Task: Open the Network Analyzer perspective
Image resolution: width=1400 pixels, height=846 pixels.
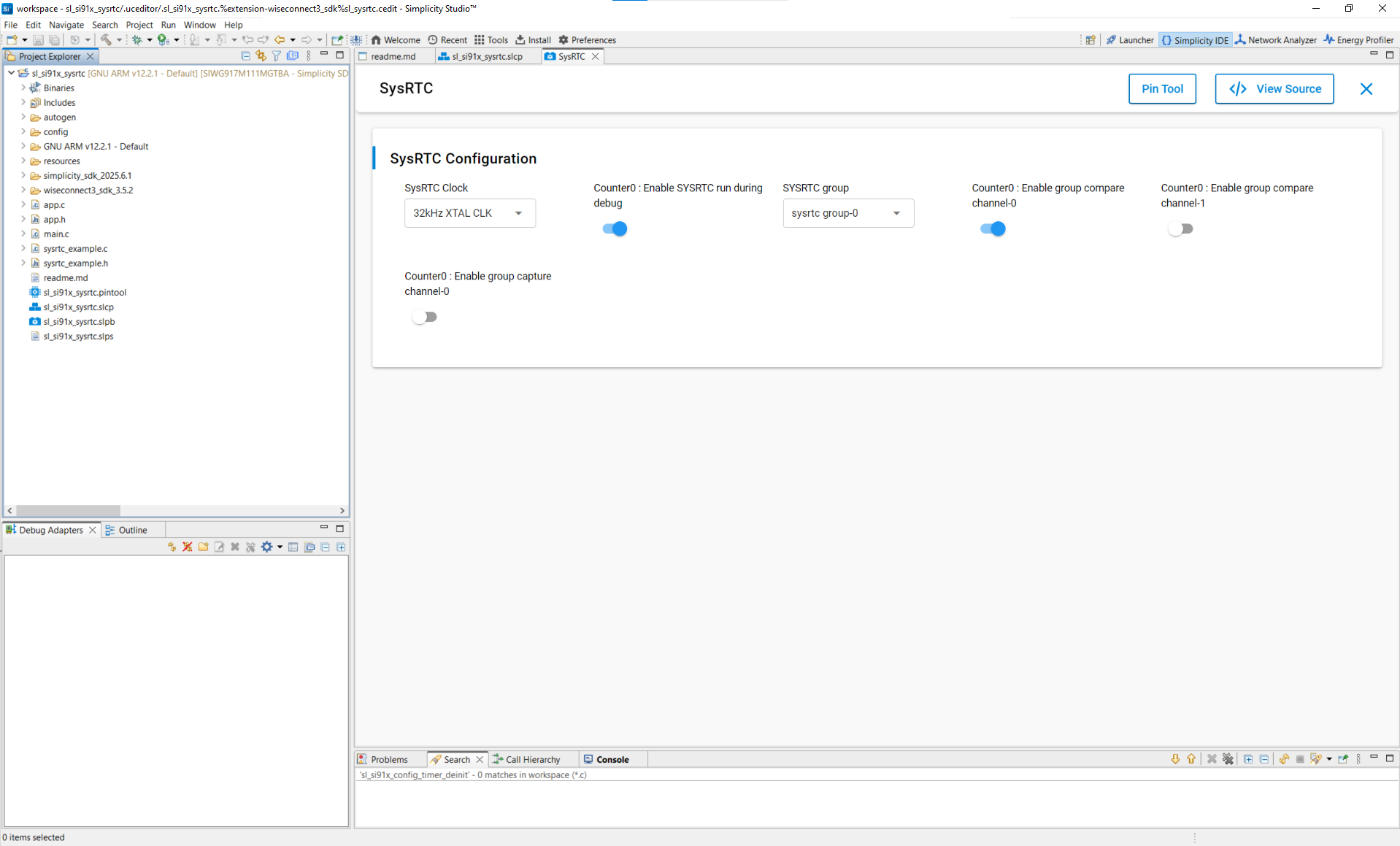Action: point(1275,40)
